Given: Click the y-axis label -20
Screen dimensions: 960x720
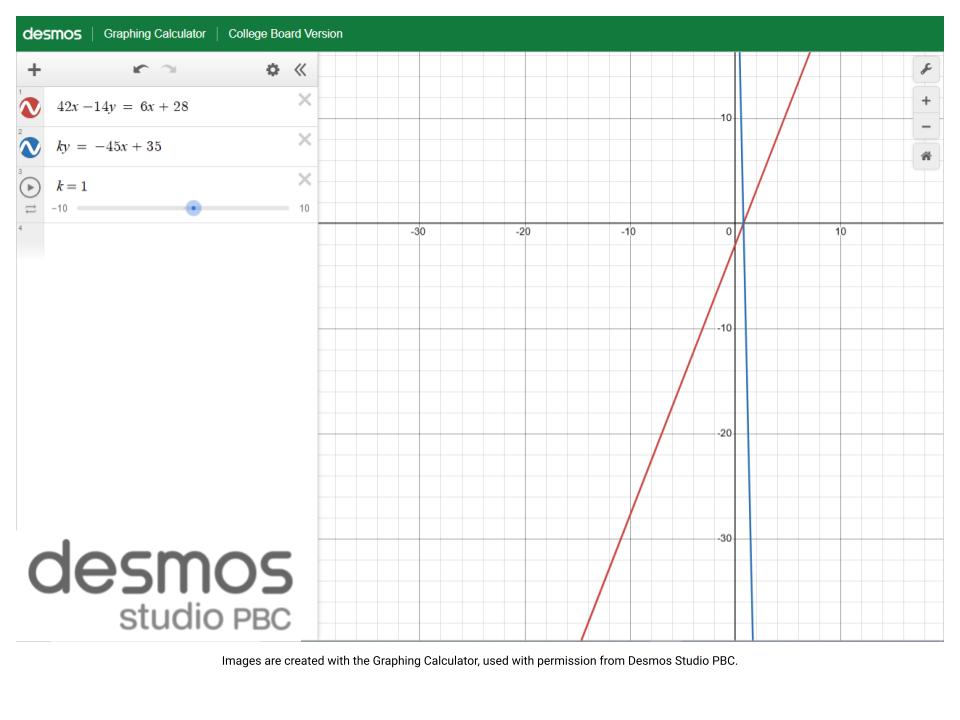Looking at the screenshot, I should pos(725,433).
